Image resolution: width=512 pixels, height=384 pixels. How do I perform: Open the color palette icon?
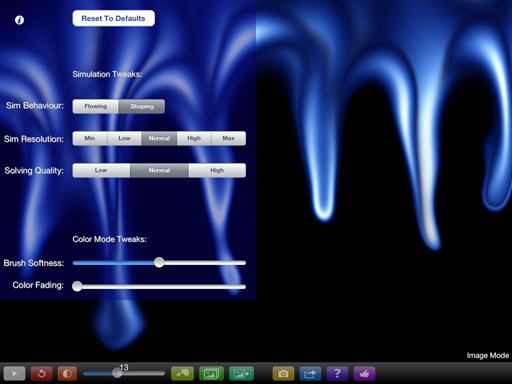(x=182, y=373)
